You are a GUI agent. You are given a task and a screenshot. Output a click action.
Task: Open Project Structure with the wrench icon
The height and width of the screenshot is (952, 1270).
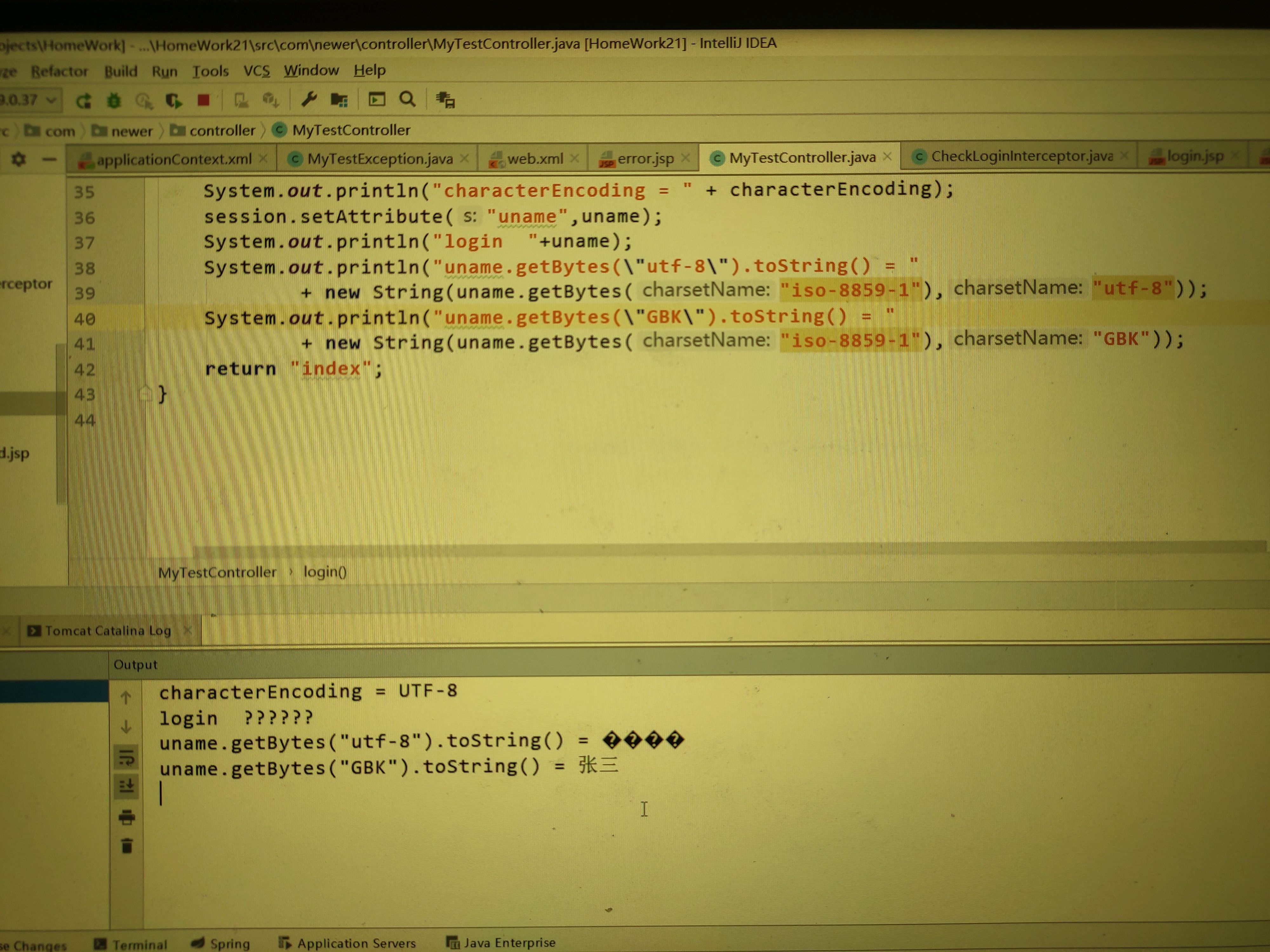[x=310, y=100]
